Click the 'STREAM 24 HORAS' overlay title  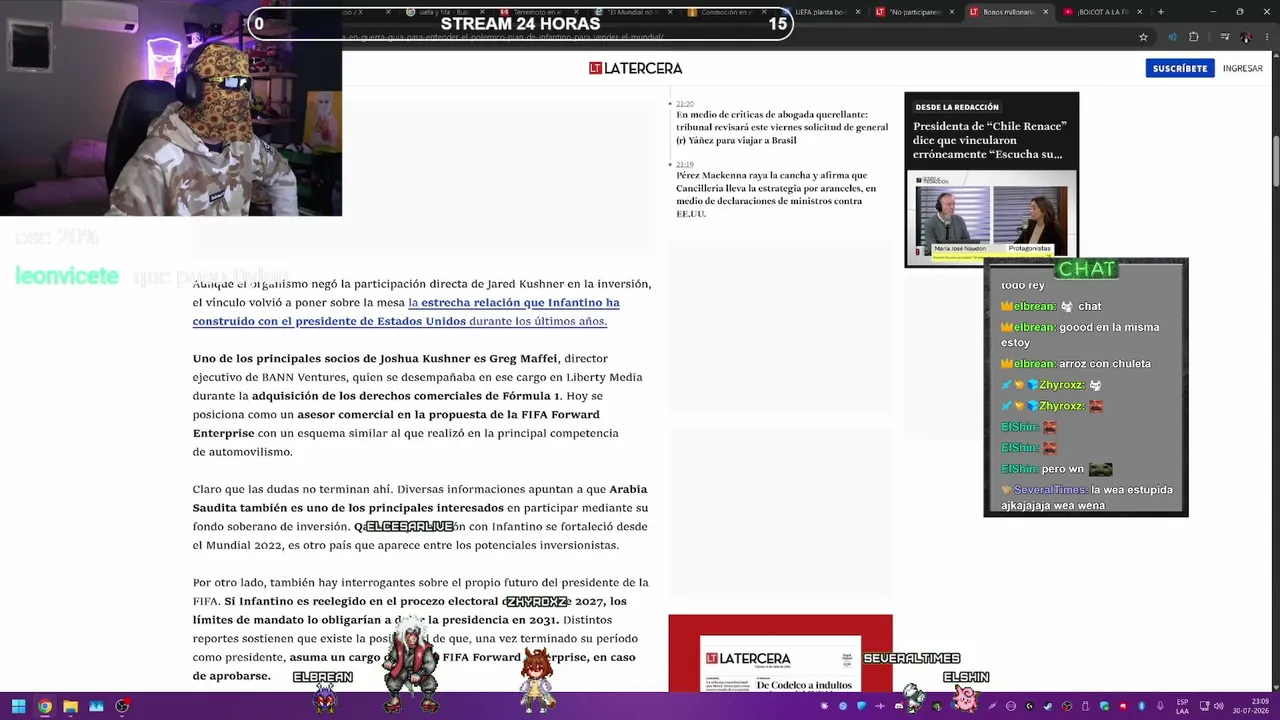tap(520, 24)
